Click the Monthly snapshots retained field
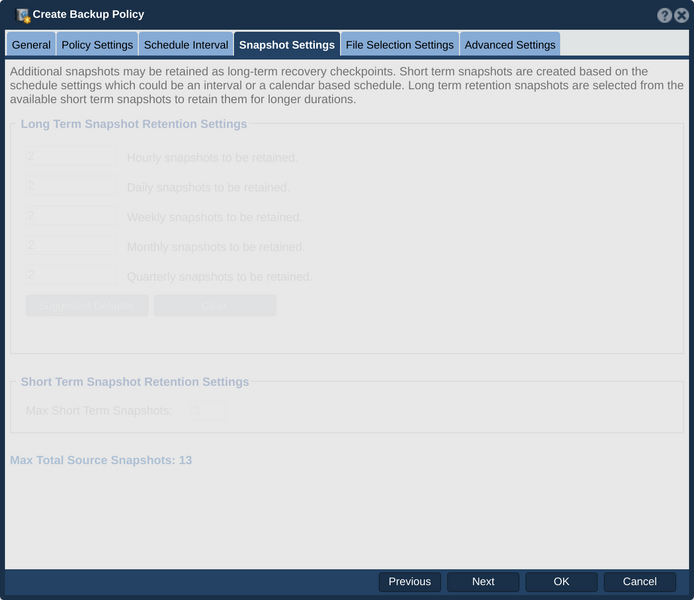Screen dimensions: 694x600 (x=71, y=245)
